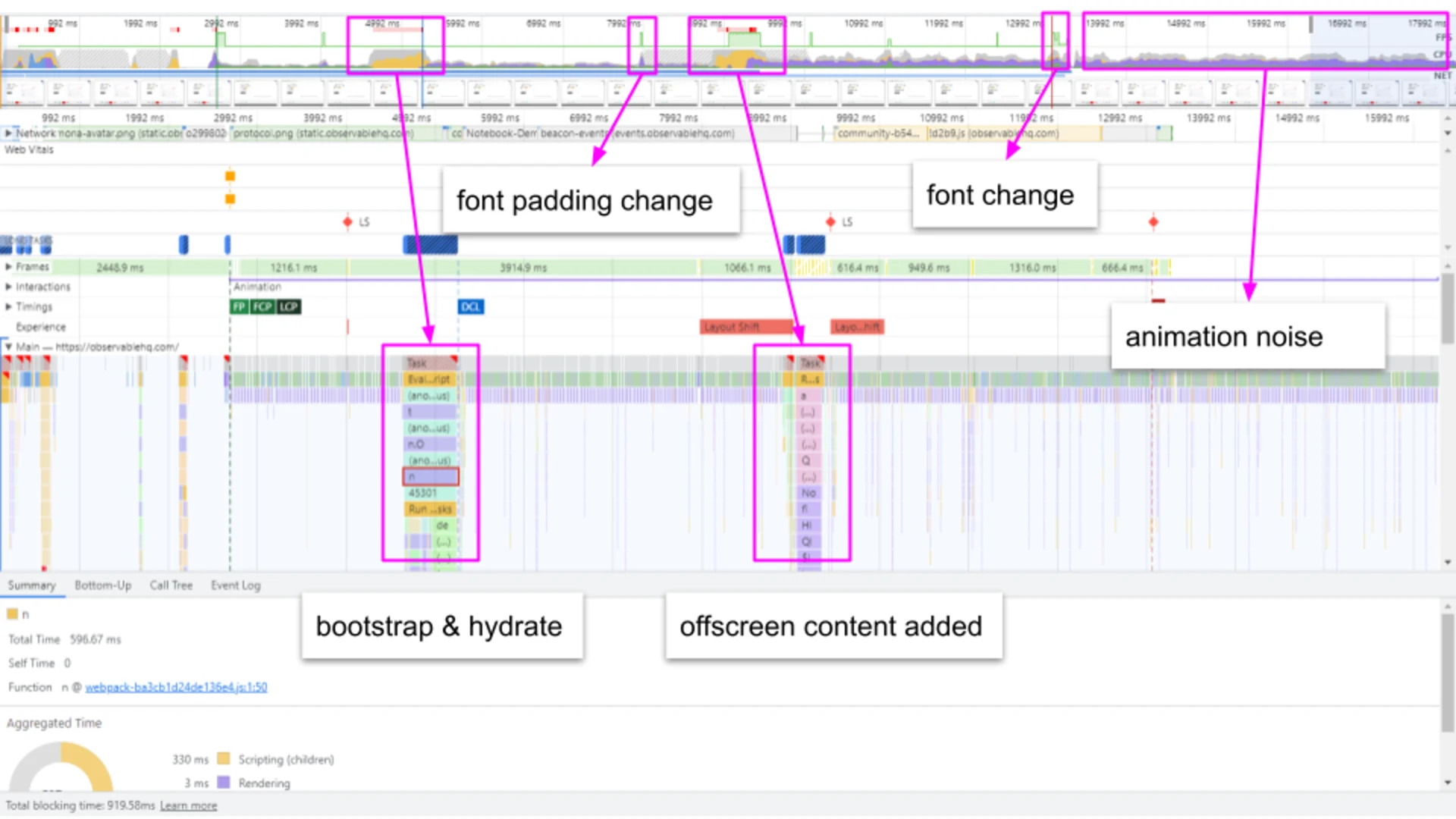Image resolution: width=1456 pixels, height=819 pixels.
Task: Select the long red Layout Shift block
Action: click(745, 327)
